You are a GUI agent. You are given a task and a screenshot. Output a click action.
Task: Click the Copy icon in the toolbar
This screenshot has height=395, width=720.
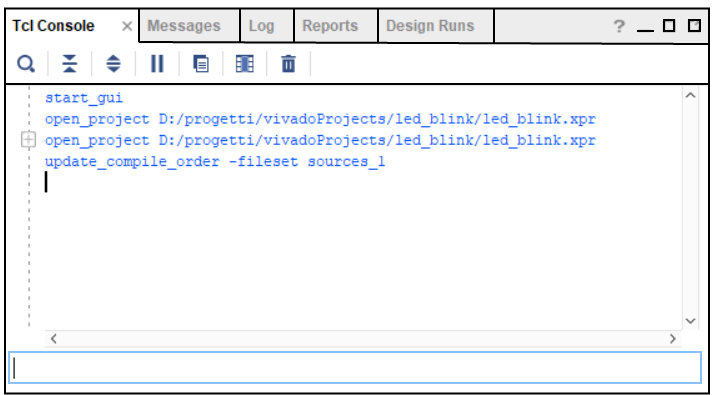pyautogui.click(x=201, y=63)
